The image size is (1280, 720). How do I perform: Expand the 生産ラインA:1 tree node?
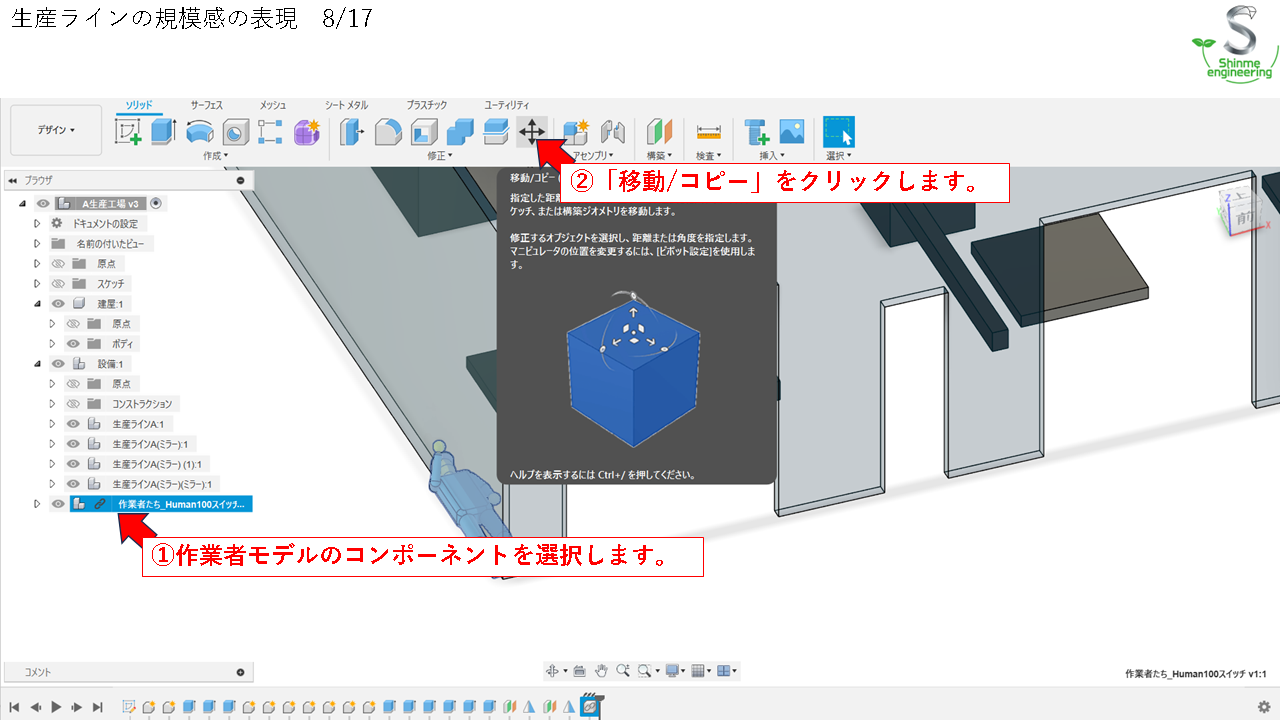coord(51,423)
